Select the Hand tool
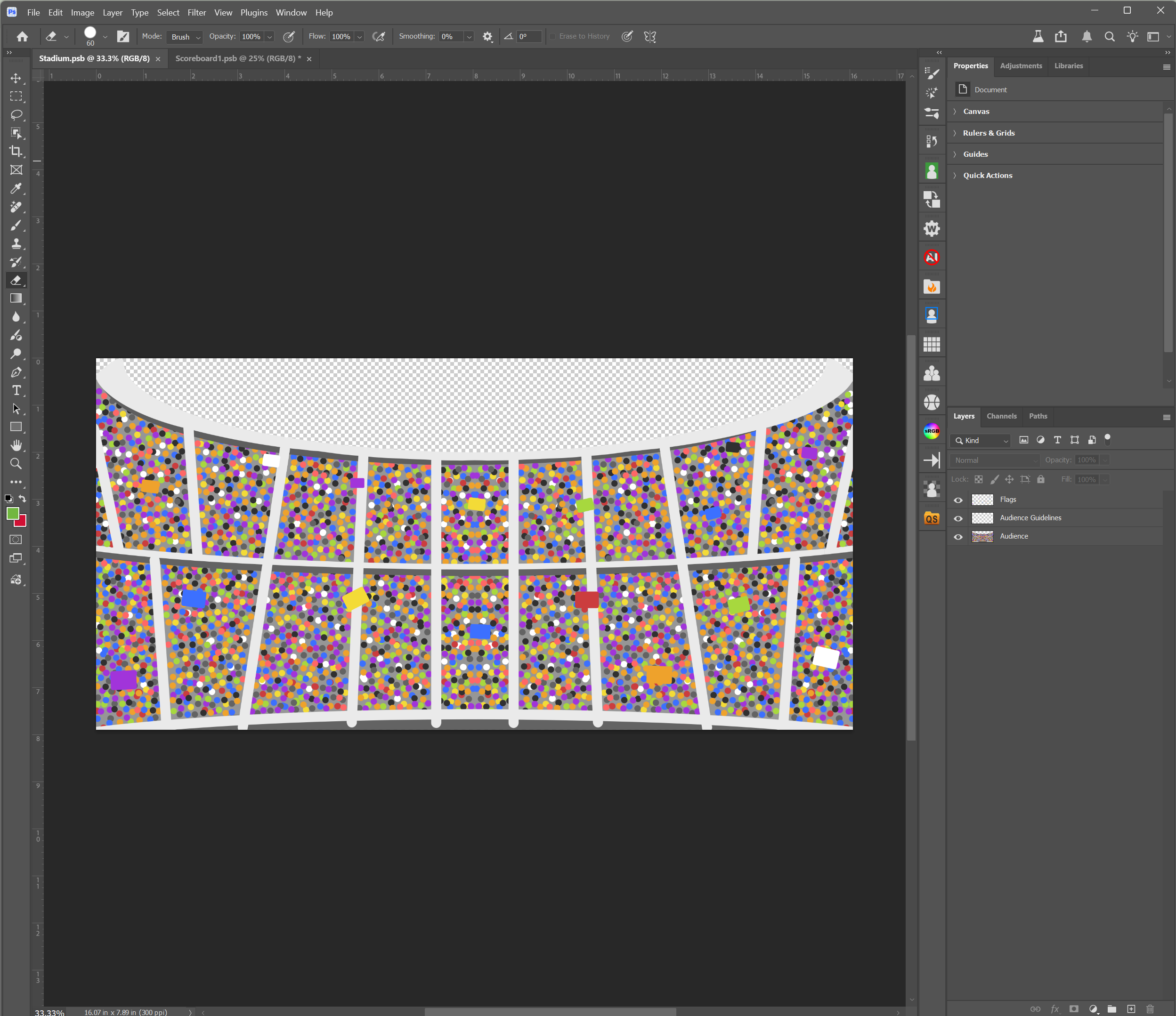 coord(16,445)
